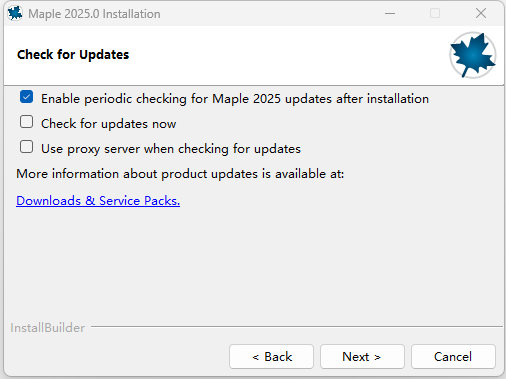Open the Downloads & Service Packs link
This screenshot has width=506, height=379.
click(98, 201)
